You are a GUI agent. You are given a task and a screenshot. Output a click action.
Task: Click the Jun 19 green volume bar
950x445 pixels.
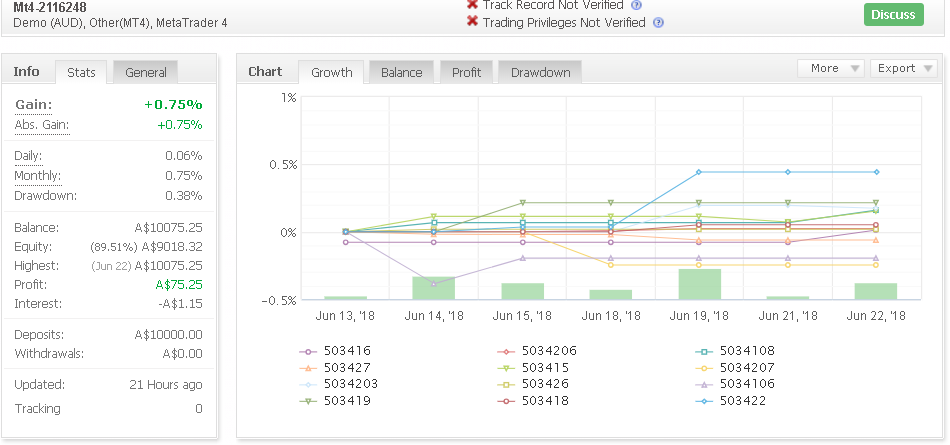(x=700, y=284)
